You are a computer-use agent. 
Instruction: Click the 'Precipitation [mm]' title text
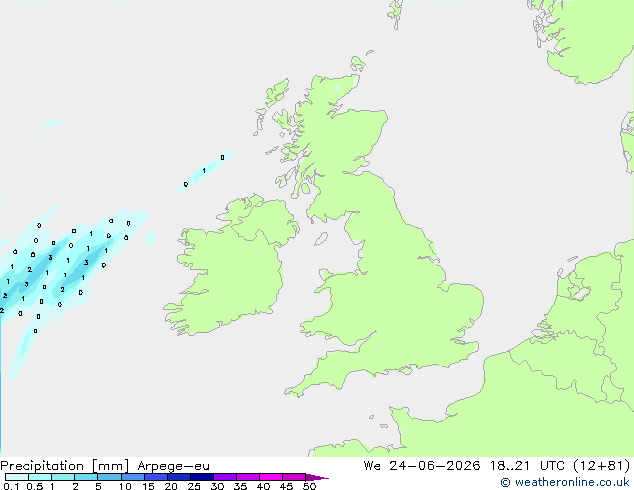[65, 466]
